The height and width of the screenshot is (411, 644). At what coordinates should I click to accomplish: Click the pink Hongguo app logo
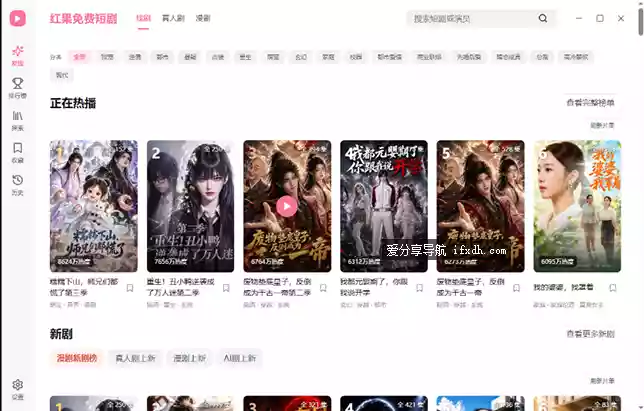tap(18, 18)
